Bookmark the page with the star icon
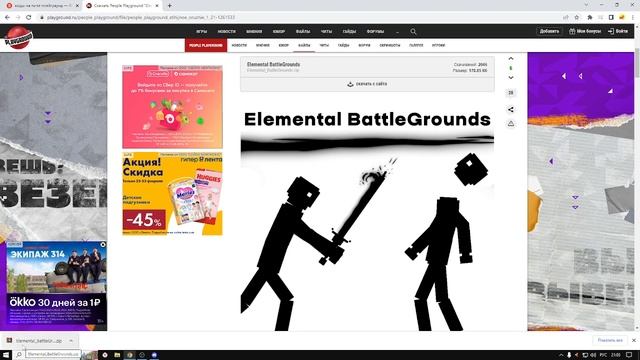Image resolution: width=640 pixels, height=360 pixels. click(x=577, y=18)
